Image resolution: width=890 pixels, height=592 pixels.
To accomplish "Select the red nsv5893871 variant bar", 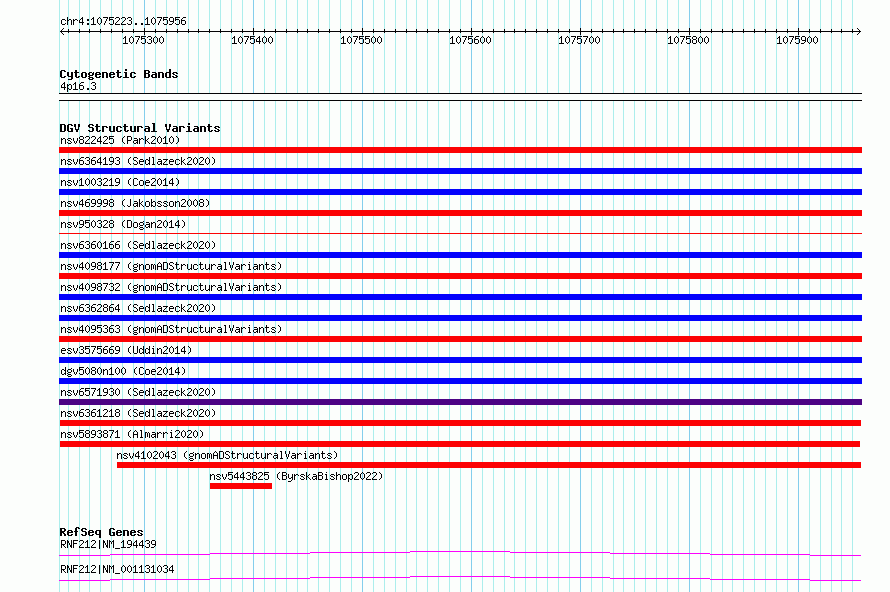I will click(459, 444).
